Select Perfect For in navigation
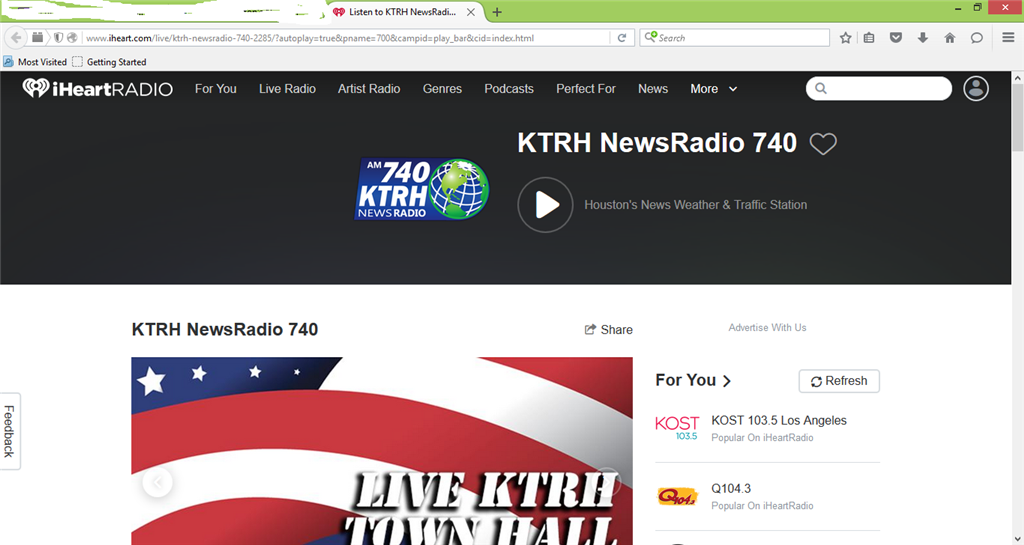1024x545 pixels. [x=586, y=89]
